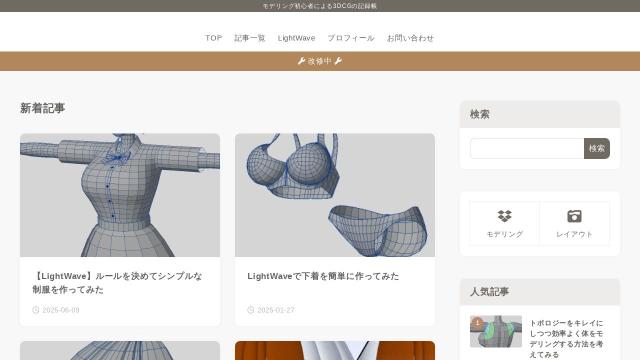Click the モデリング Dropbox-style icon
This screenshot has height=360, width=640.
(504, 216)
